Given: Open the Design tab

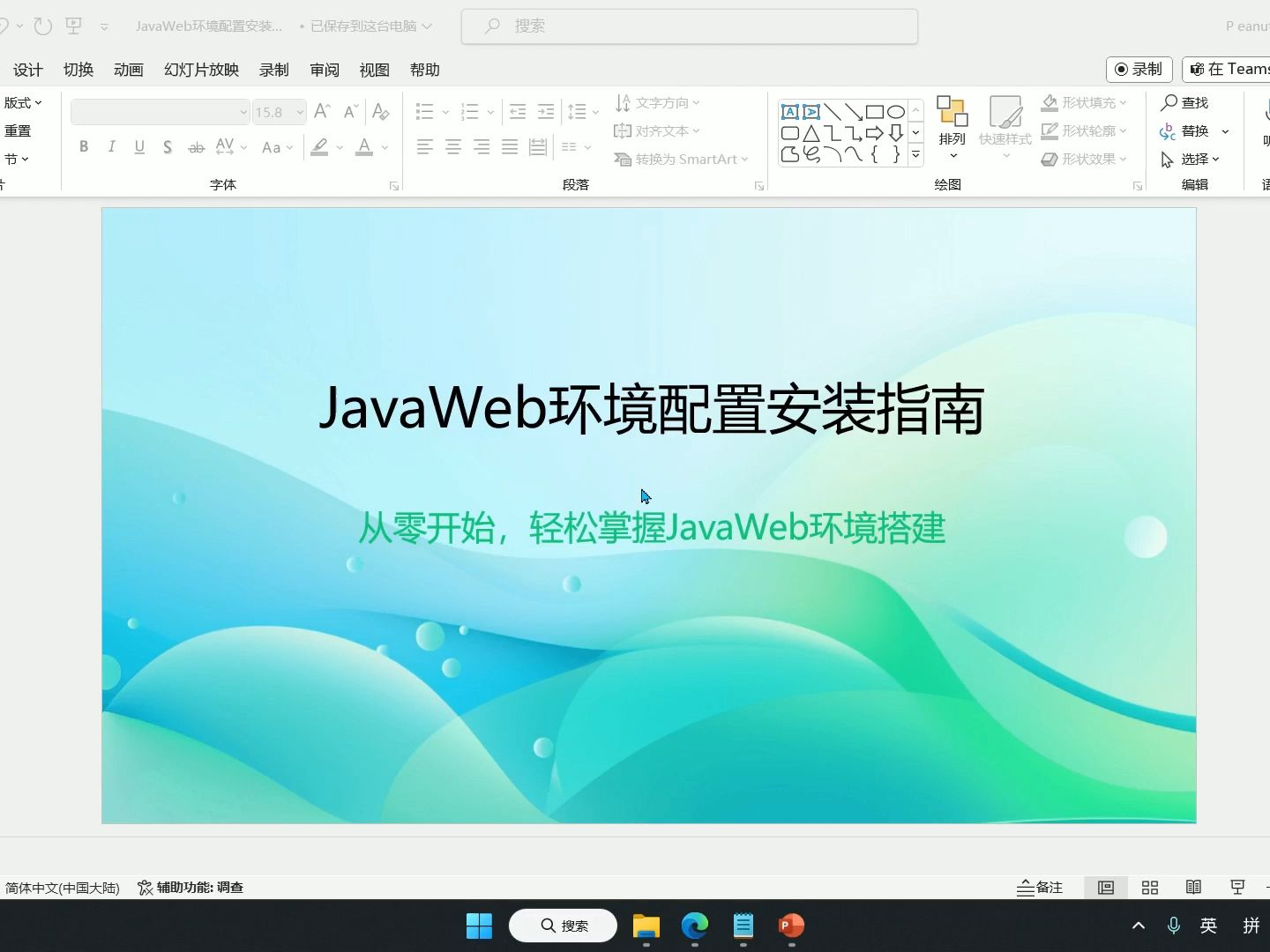Looking at the screenshot, I should [x=28, y=70].
